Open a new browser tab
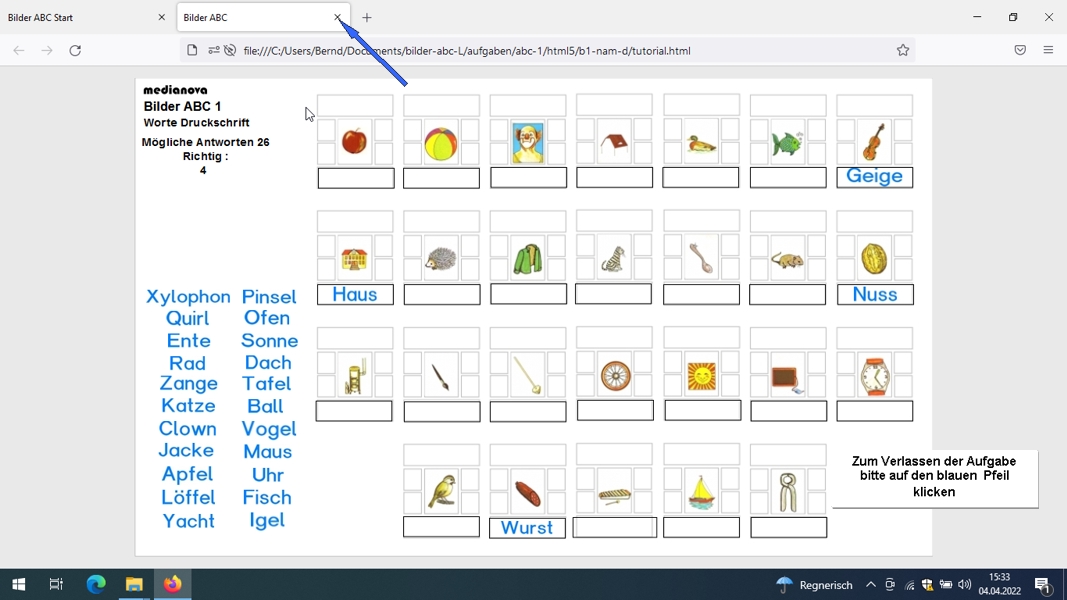1067x600 pixels. click(x=367, y=18)
